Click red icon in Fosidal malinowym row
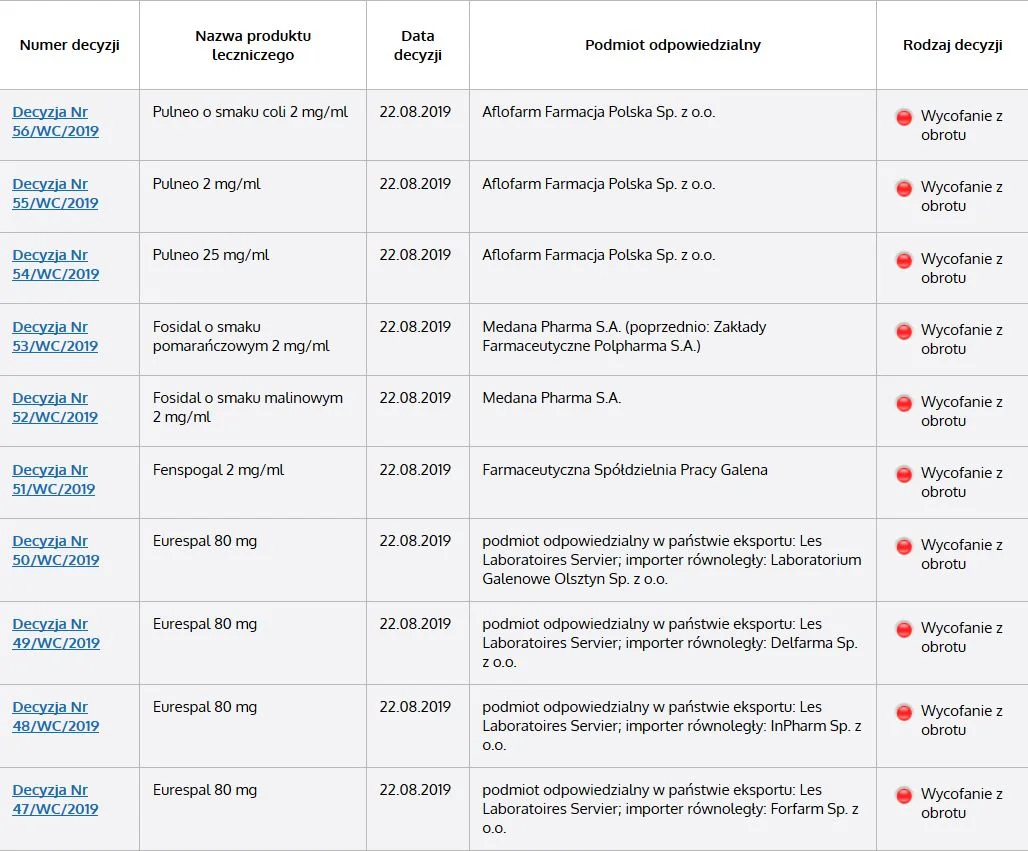This screenshot has height=851, width=1028. [904, 403]
